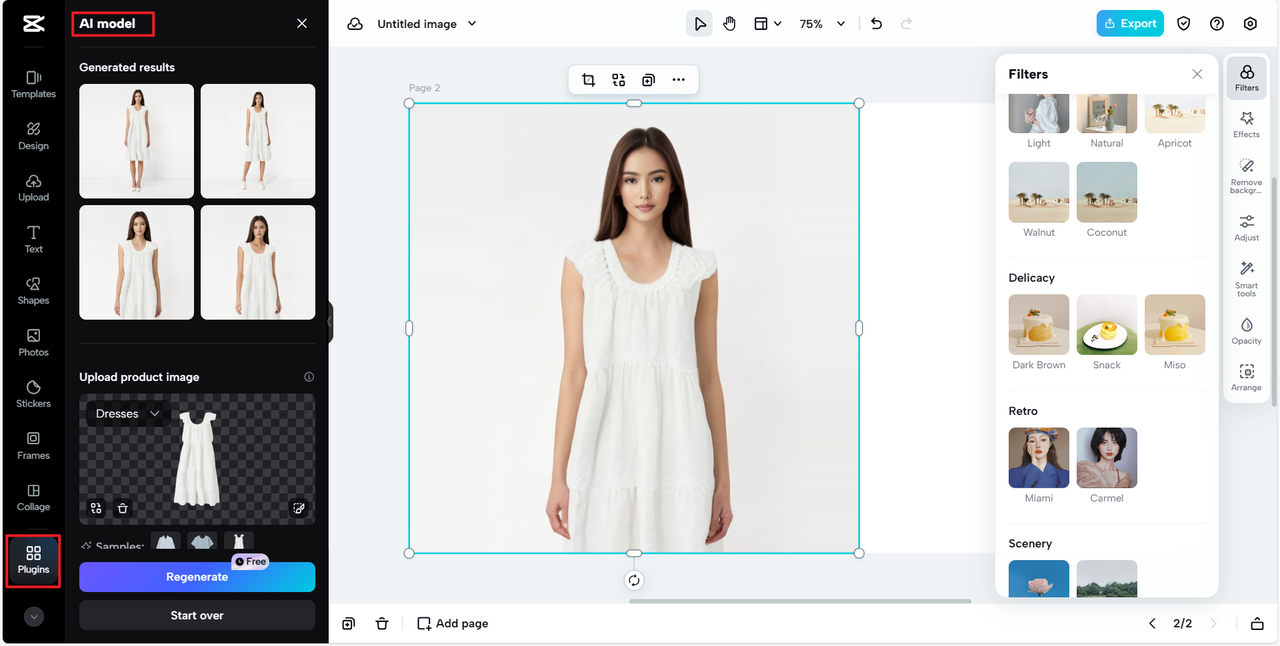
Task: Select the hand pan tool
Action: click(730, 24)
